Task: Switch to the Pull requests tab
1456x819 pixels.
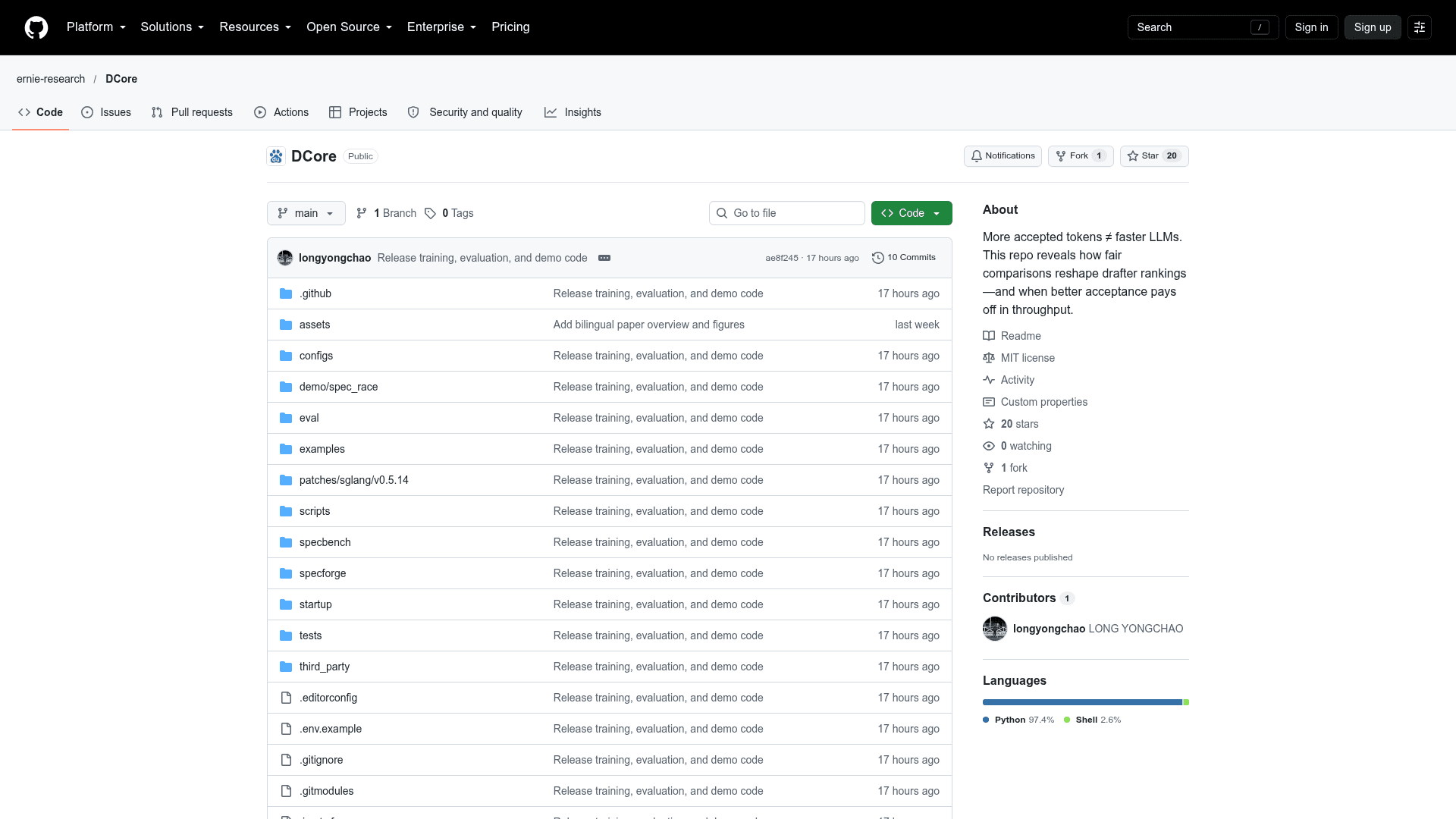Action: (192, 112)
